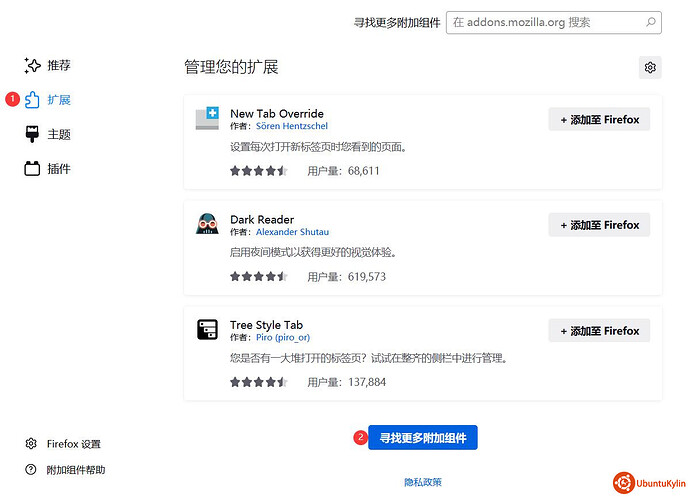Click the plugin block icon beside 插件
Screen dimensions: 690x497
click(32, 169)
